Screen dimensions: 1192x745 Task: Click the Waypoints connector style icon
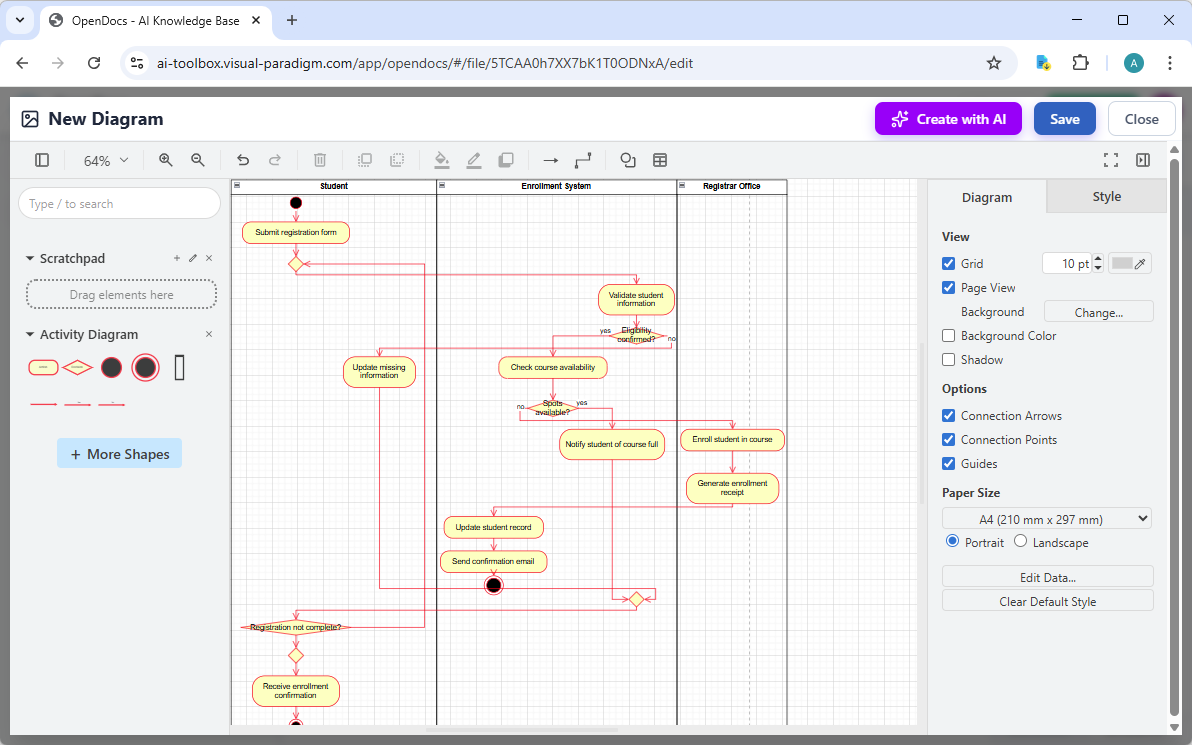pos(583,160)
